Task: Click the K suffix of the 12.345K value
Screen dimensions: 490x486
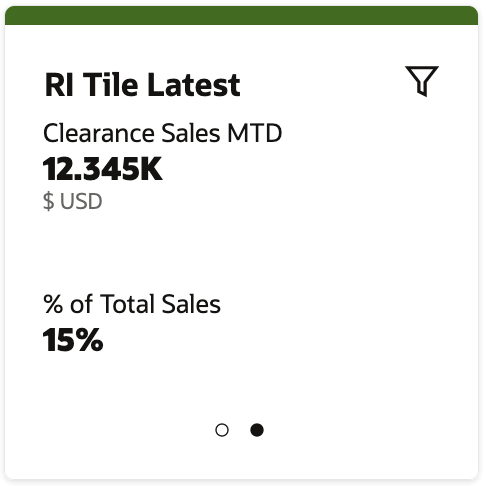Action: 151,169
